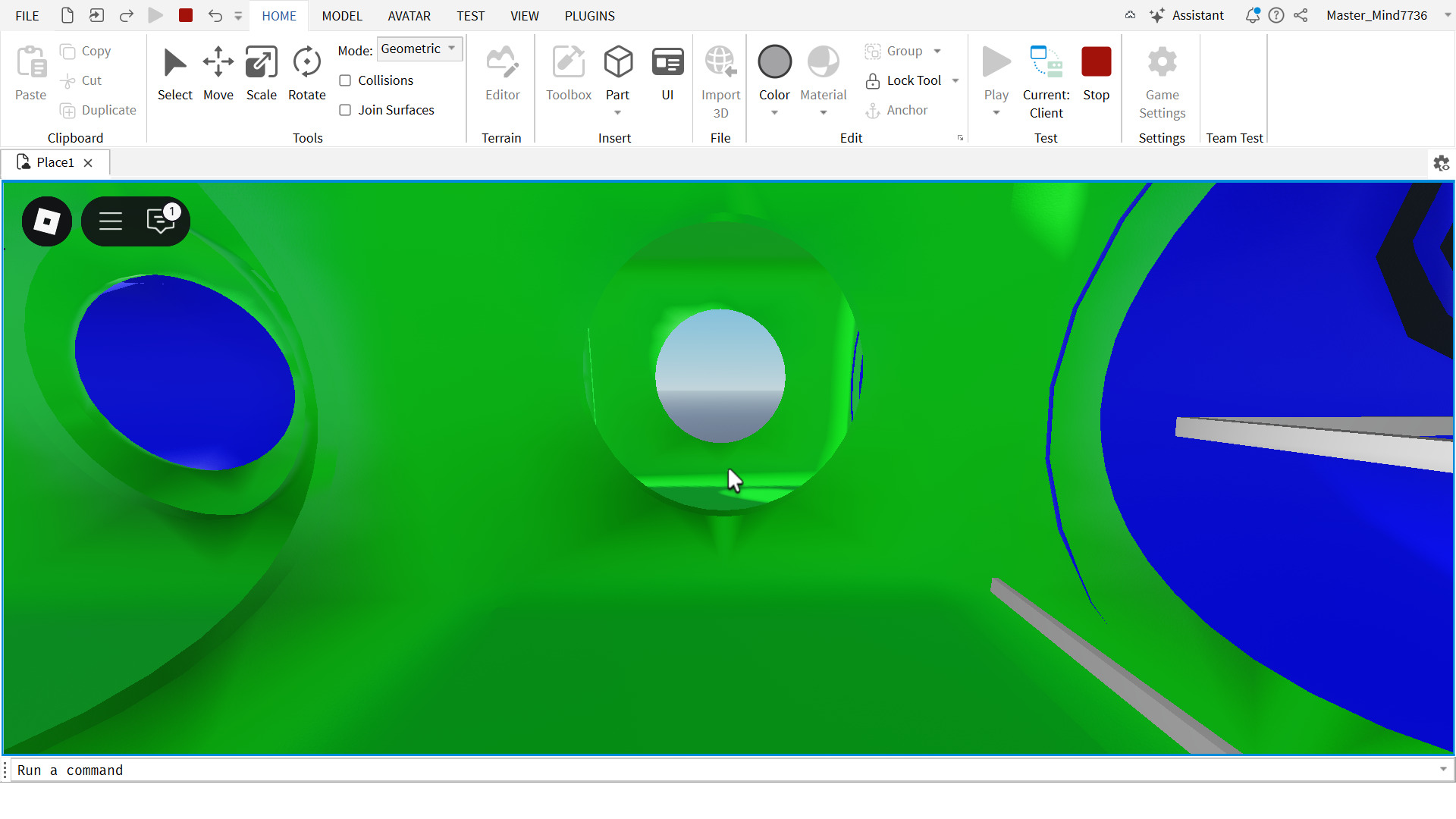Expand the Lock Tool dropdown arrow

pyautogui.click(x=955, y=80)
